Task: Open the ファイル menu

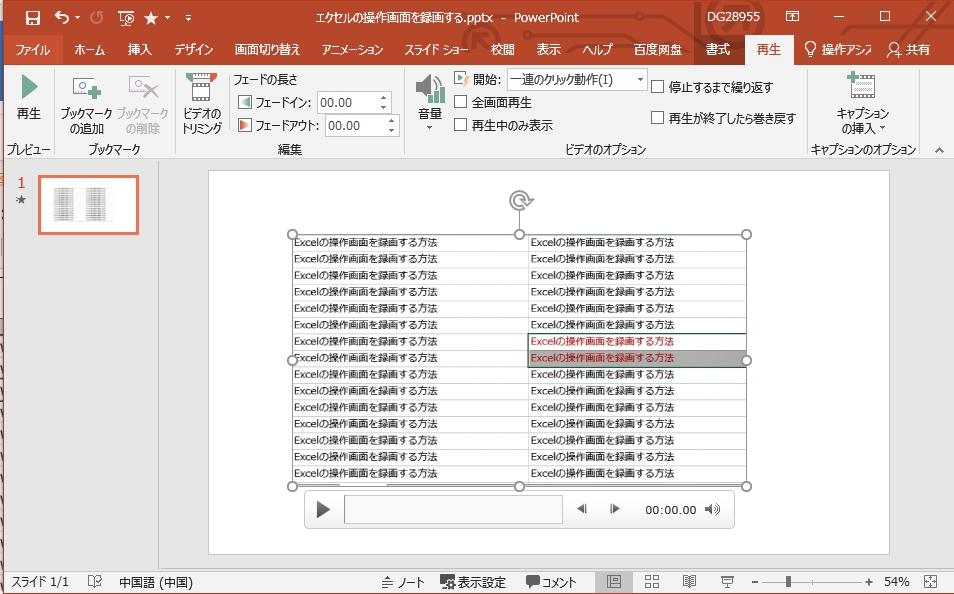Action: click(33, 47)
